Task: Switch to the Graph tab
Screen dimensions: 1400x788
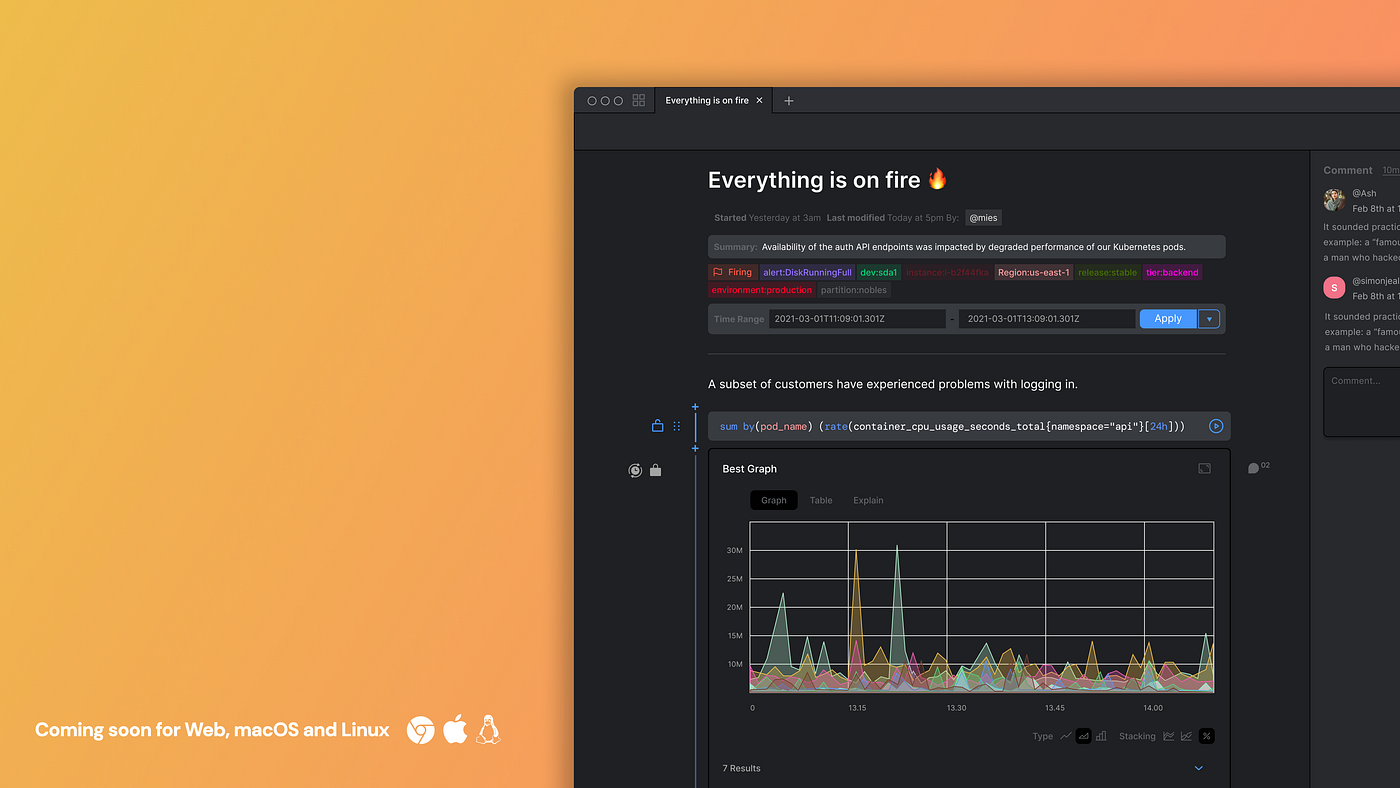Action: tap(774, 500)
